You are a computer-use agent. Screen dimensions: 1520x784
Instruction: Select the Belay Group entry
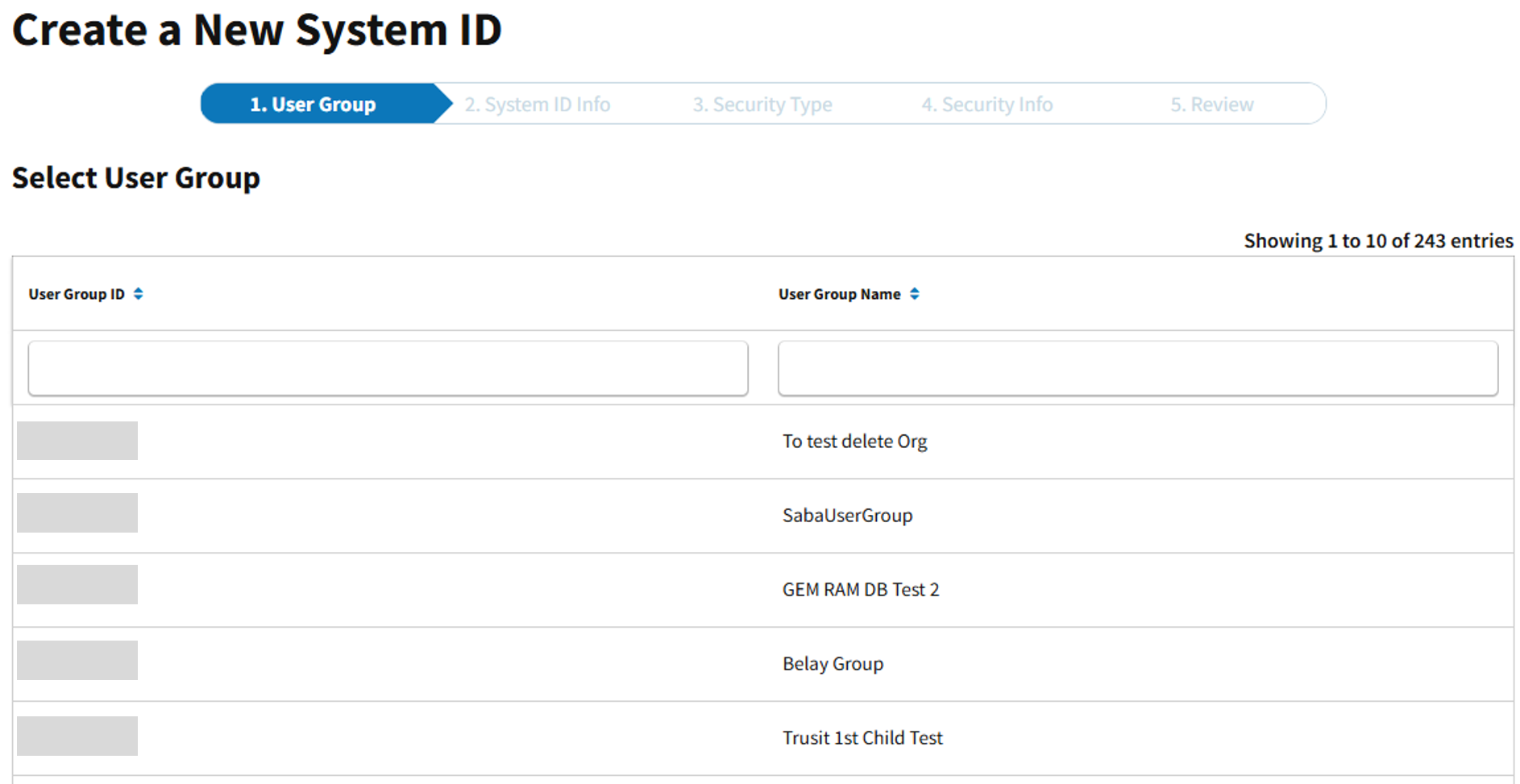point(833,664)
